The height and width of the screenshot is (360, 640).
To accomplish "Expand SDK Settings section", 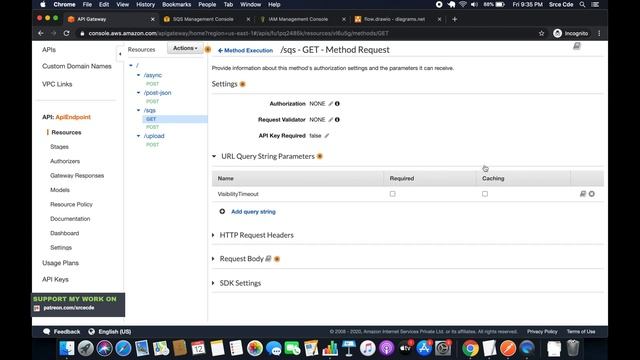I will coord(213,283).
